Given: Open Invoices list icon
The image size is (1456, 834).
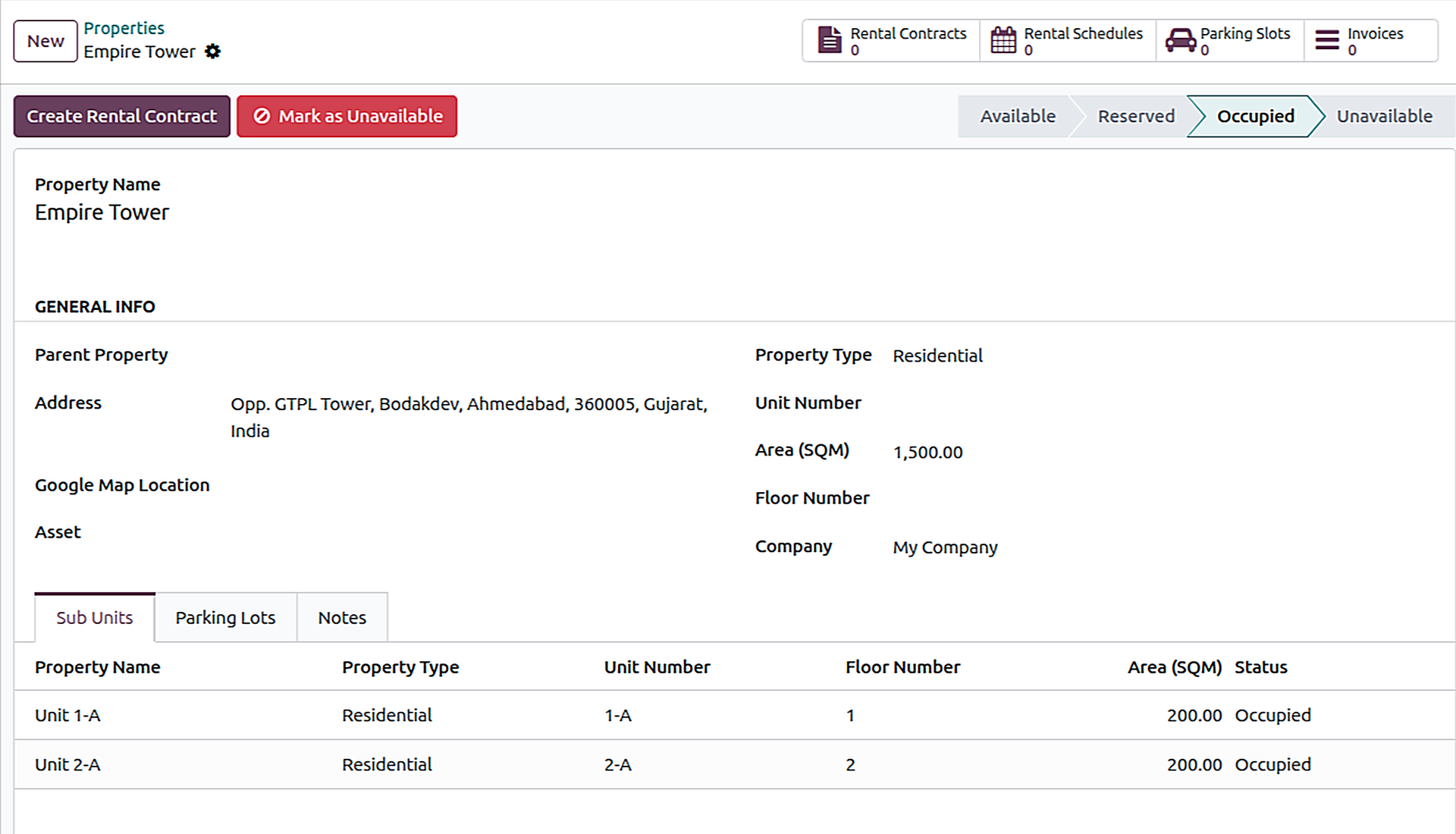Looking at the screenshot, I should (x=1327, y=40).
